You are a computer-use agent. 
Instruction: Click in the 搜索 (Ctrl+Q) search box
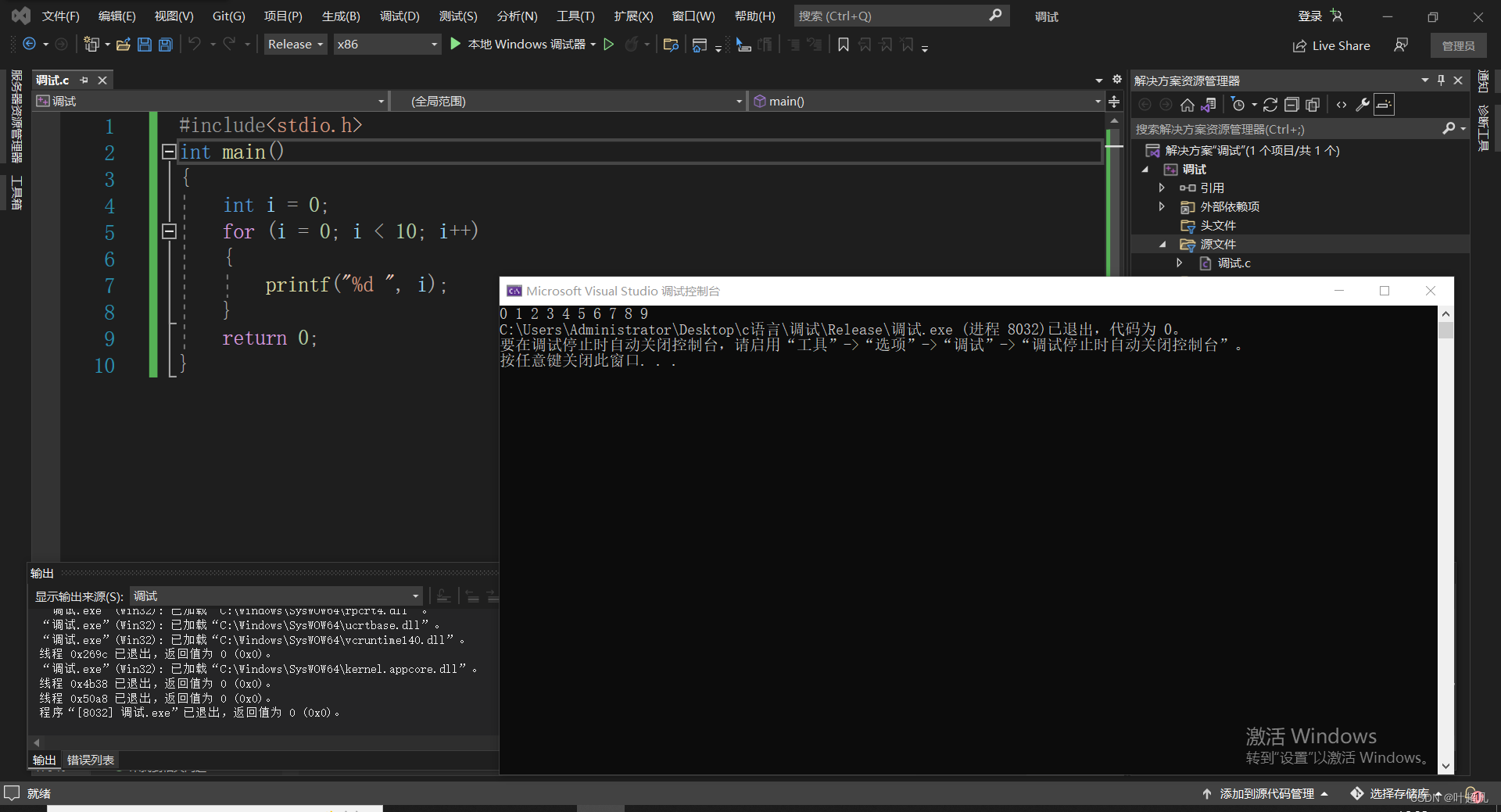click(901, 16)
